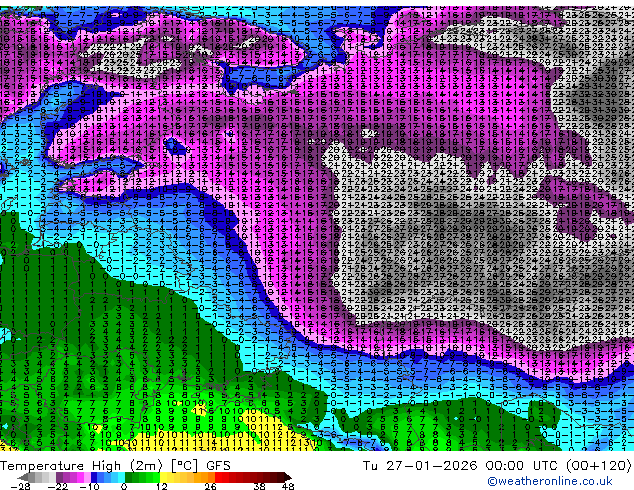The width and height of the screenshot is (634, 490).
Task: Click the 38 label on the color scale
Action: tap(260, 486)
